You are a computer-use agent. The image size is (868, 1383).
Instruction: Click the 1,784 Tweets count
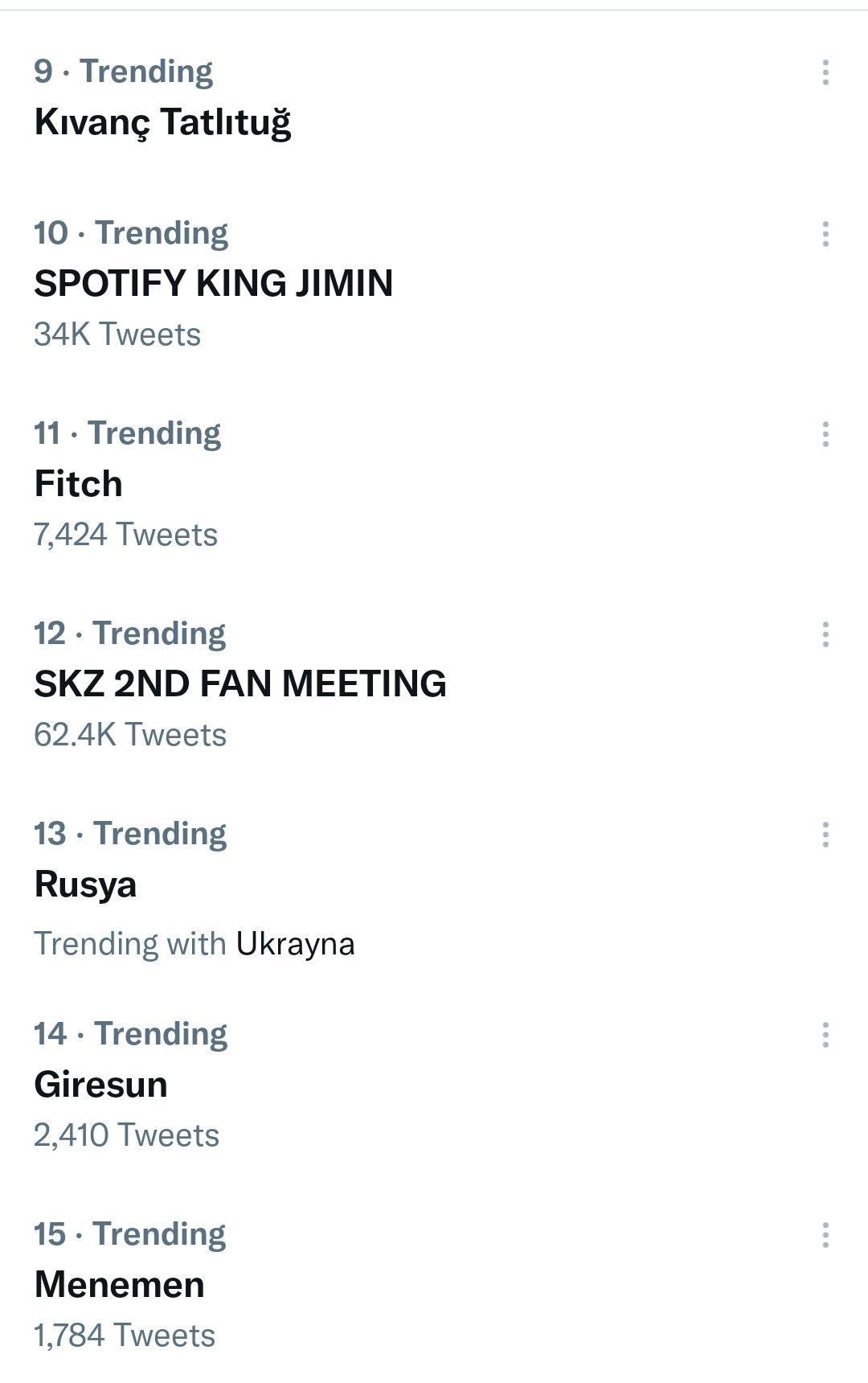click(125, 1336)
